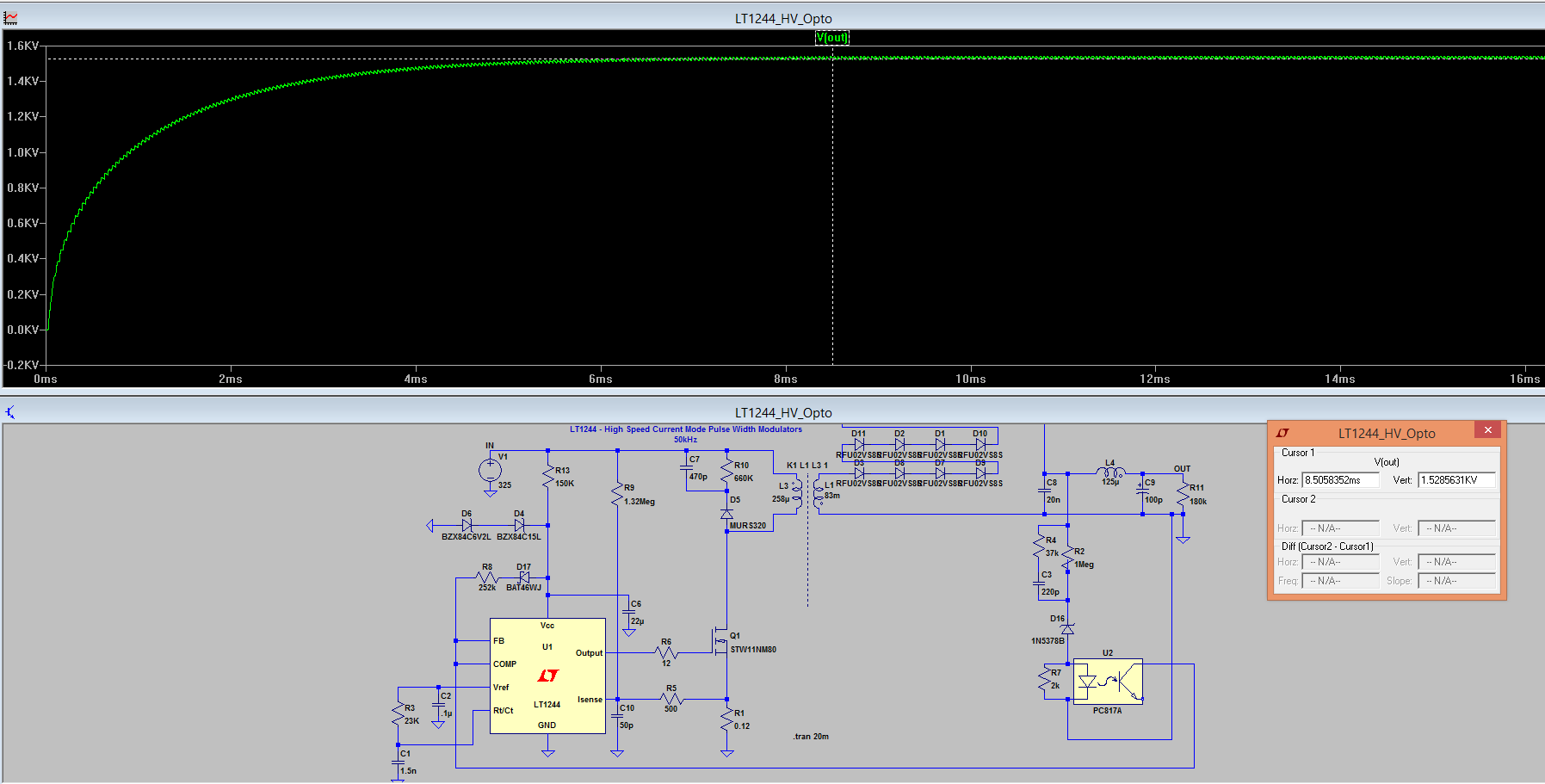
Task: Click diode D5 MURS320 symbol
Action: 727,513
